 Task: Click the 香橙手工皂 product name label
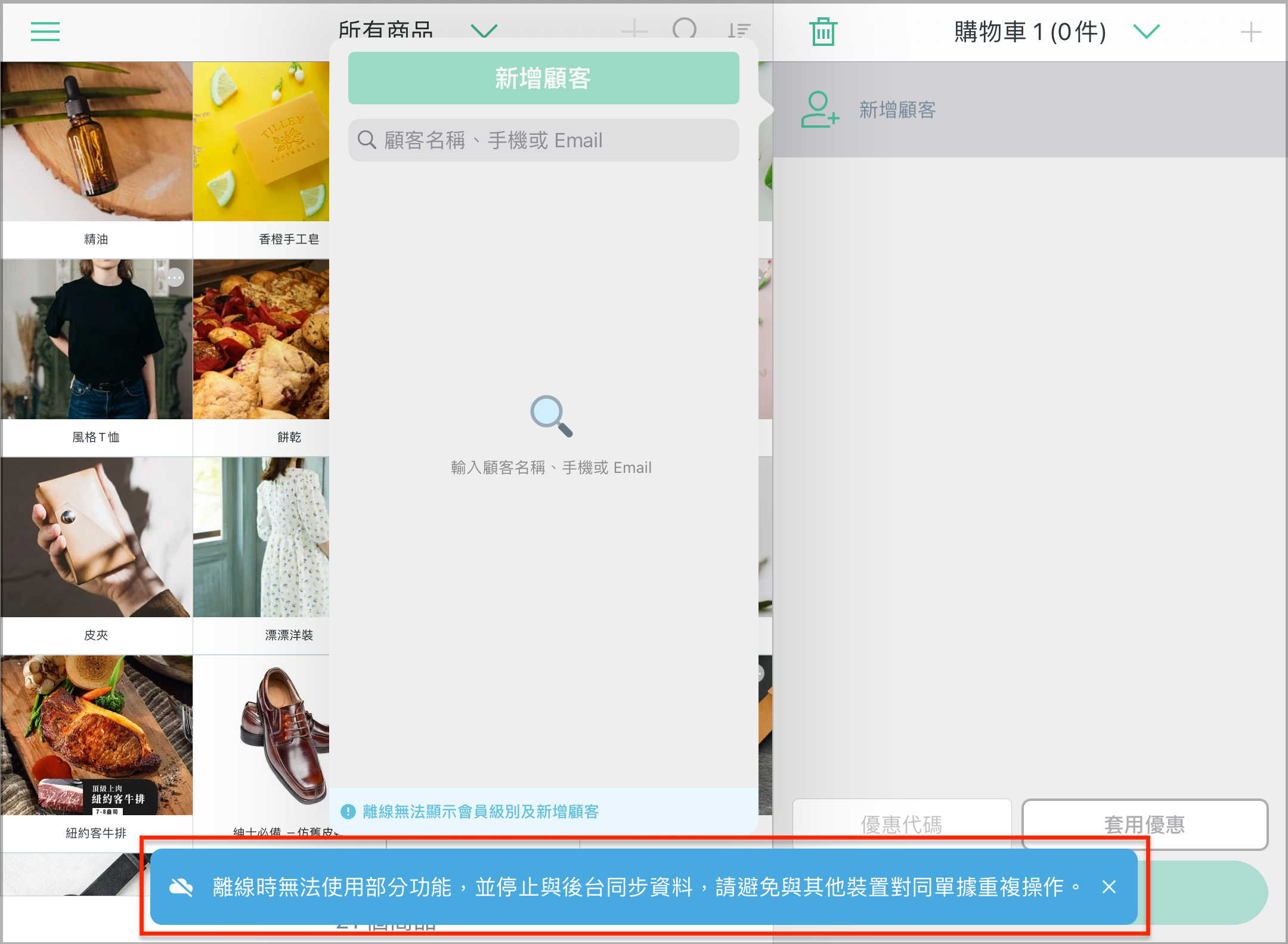click(289, 239)
